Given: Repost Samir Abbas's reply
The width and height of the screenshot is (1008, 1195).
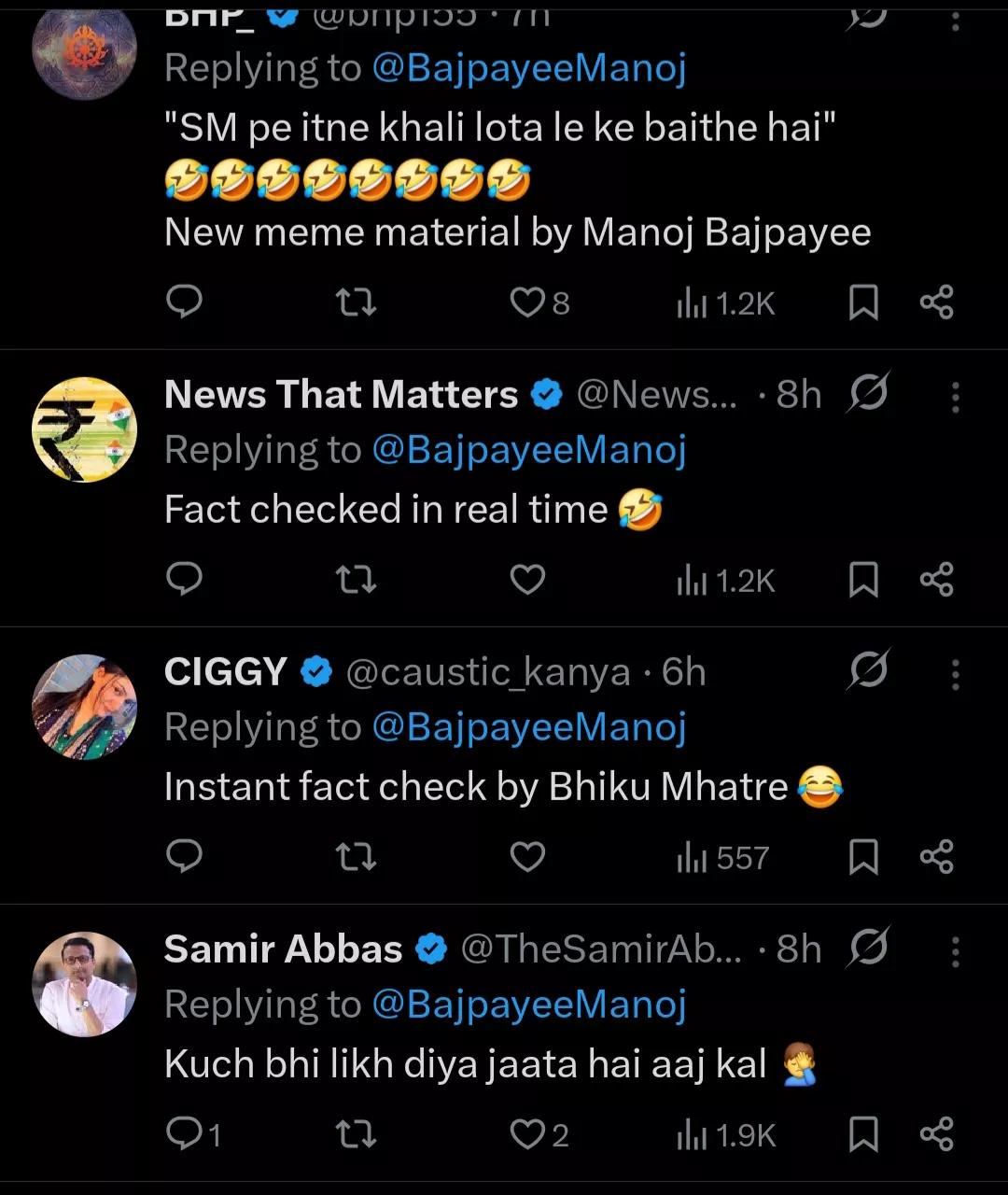Looking at the screenshot, I should point(356,1134).
